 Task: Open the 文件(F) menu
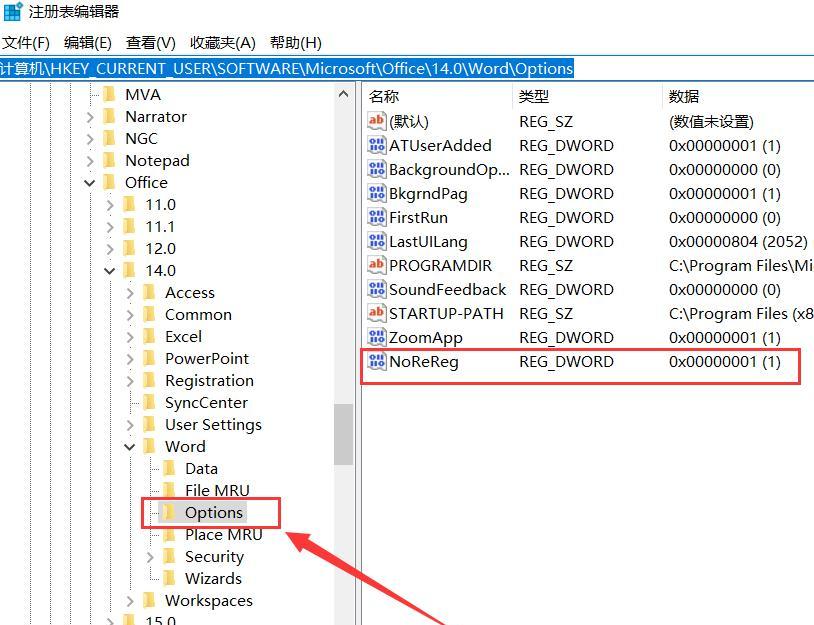25,43
